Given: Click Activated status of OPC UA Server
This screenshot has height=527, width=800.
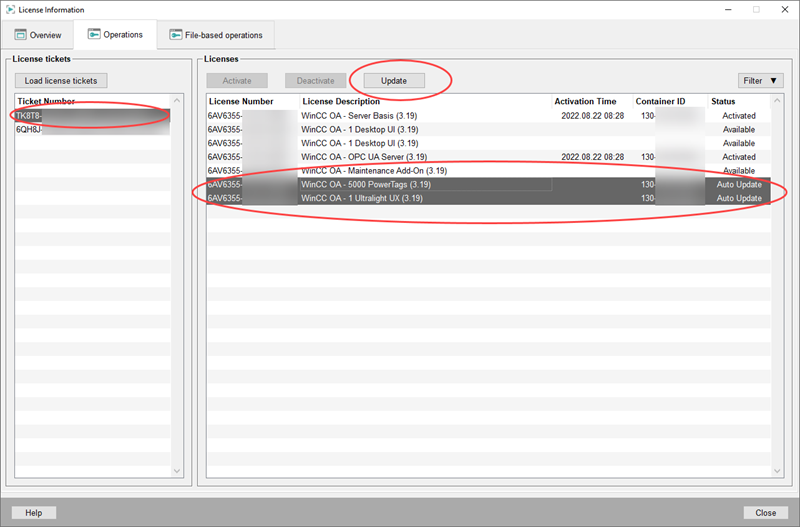Looking at the screenshot, I should point(738,157).
